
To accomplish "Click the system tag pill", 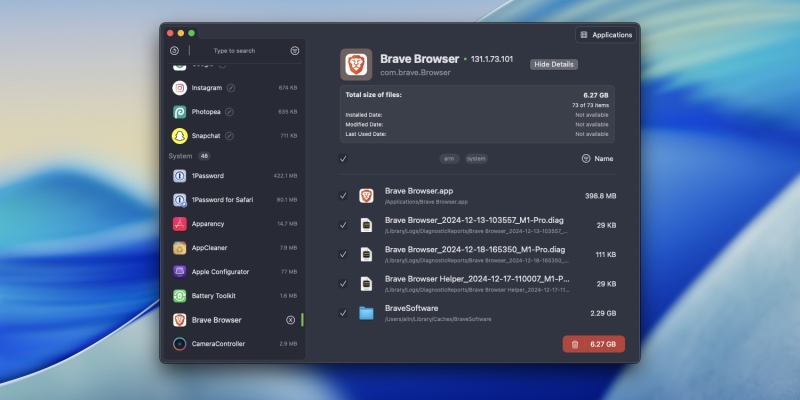I will (x=476, y=159).
